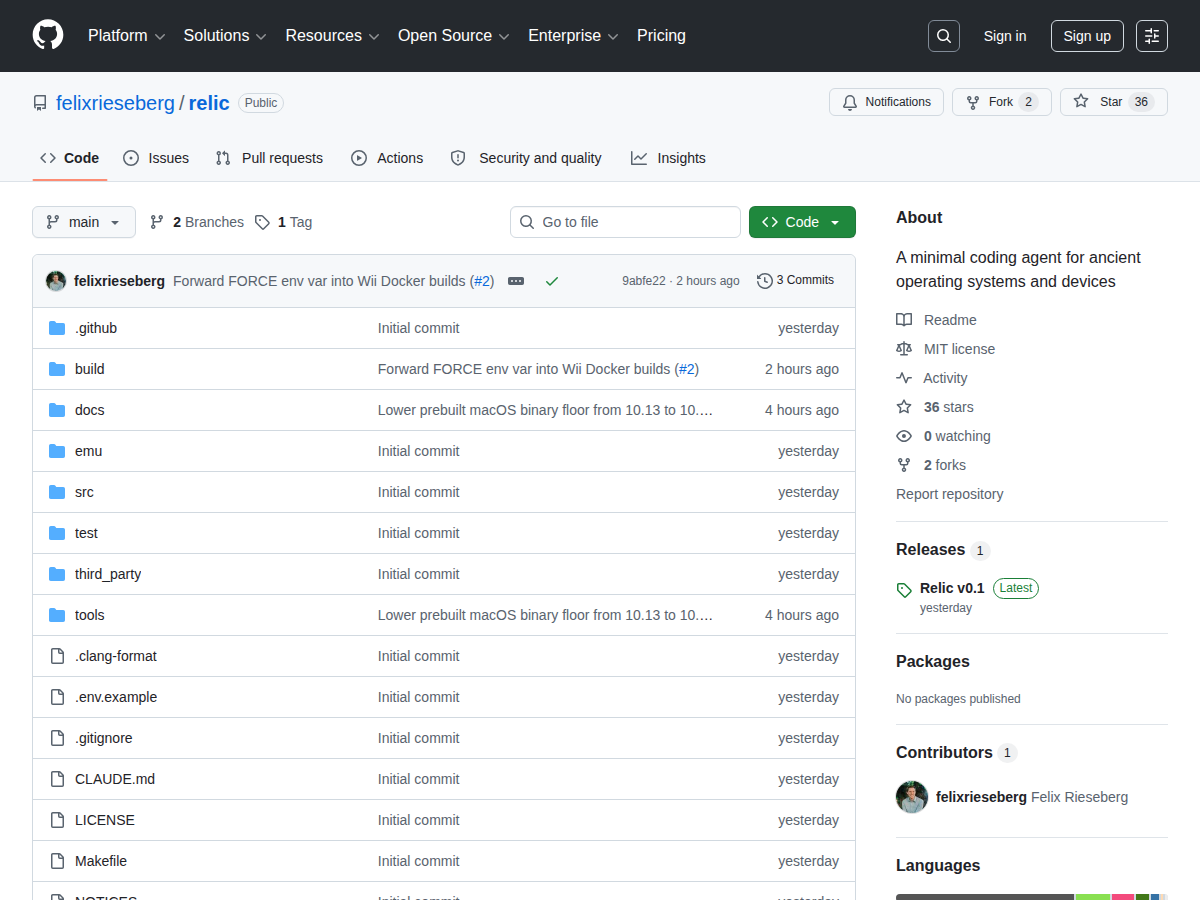Viewport: 1200px width, 900px height.
Task: Click the Notifications bell button
Action: tap(886, 102)
